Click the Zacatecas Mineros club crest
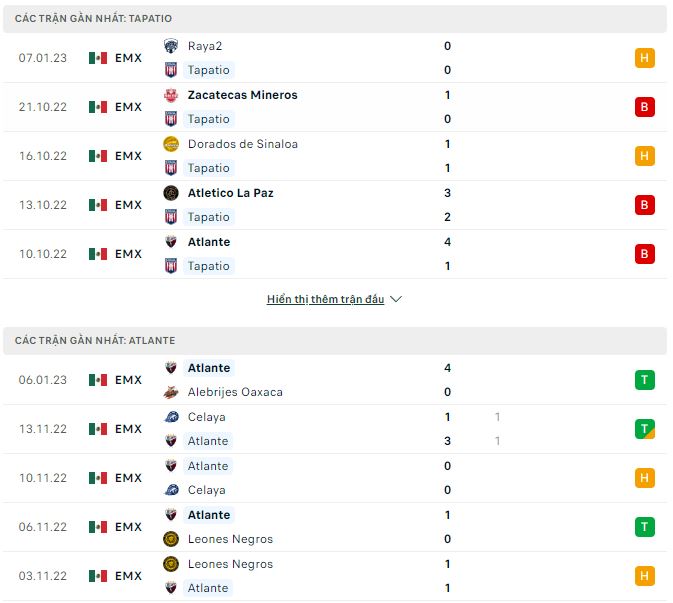Image resolution: width=673 pixels, height=603 pixels. [171, 95]
